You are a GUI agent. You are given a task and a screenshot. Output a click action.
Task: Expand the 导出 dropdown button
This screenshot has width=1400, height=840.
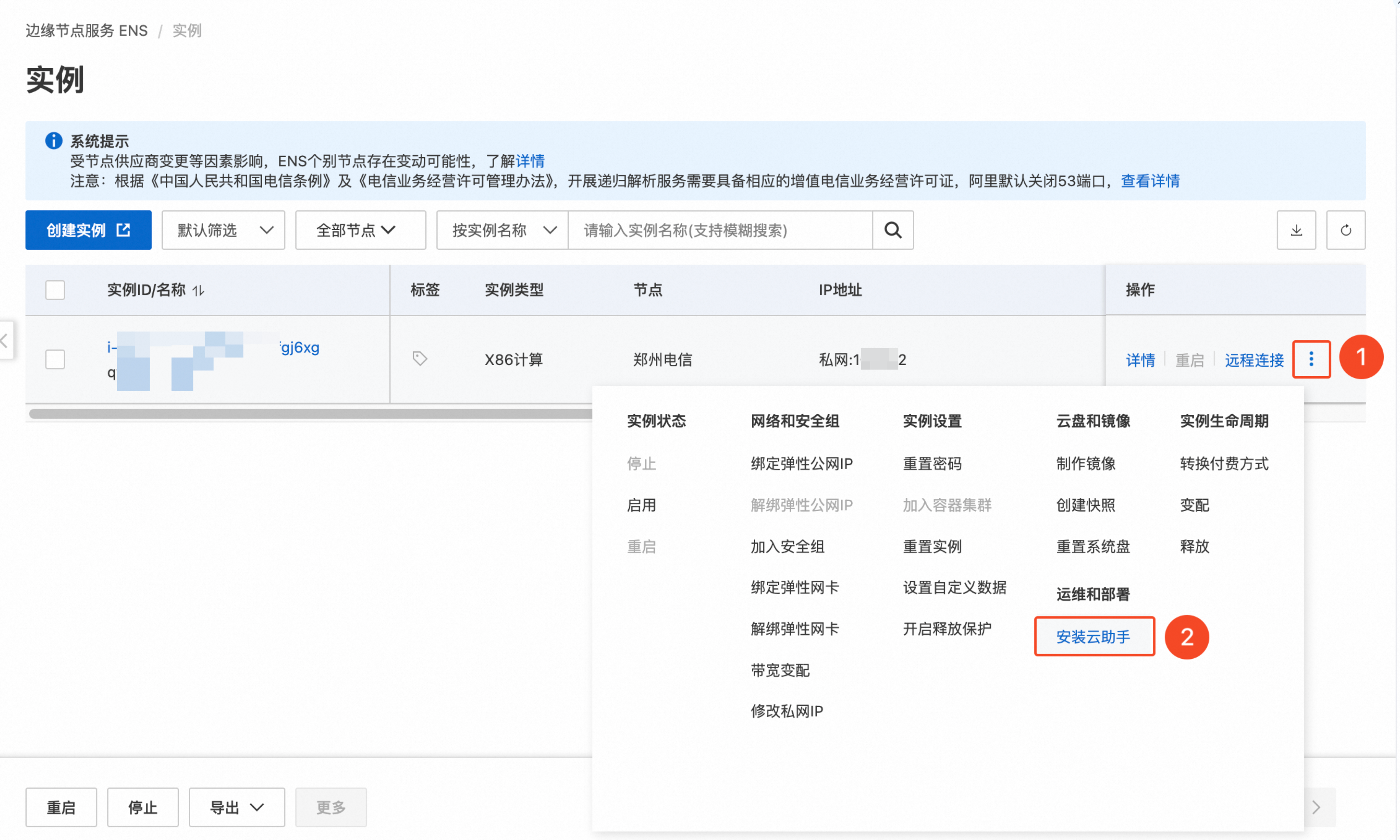pyautogui.click(x=236, y=807)
